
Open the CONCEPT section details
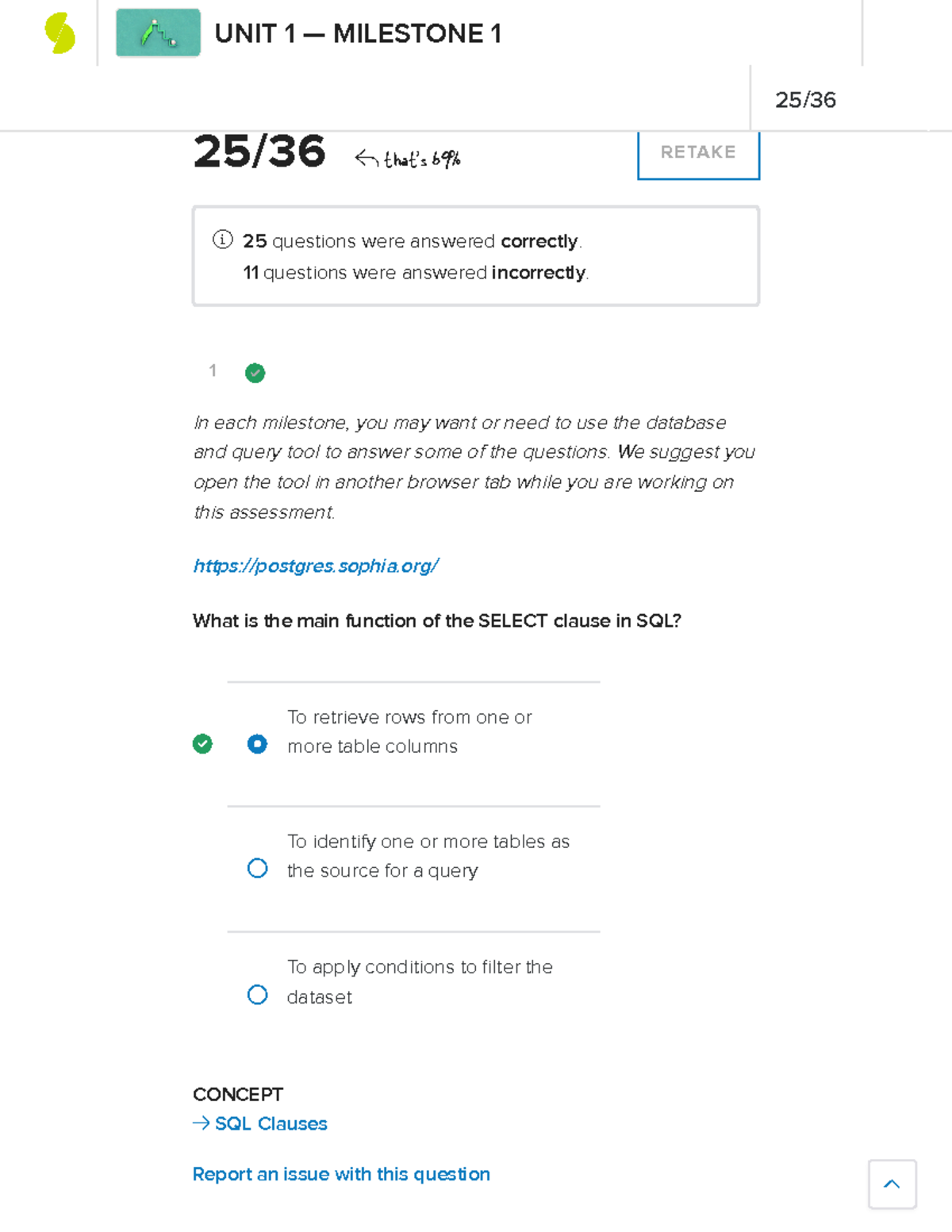click(237, 1095)
